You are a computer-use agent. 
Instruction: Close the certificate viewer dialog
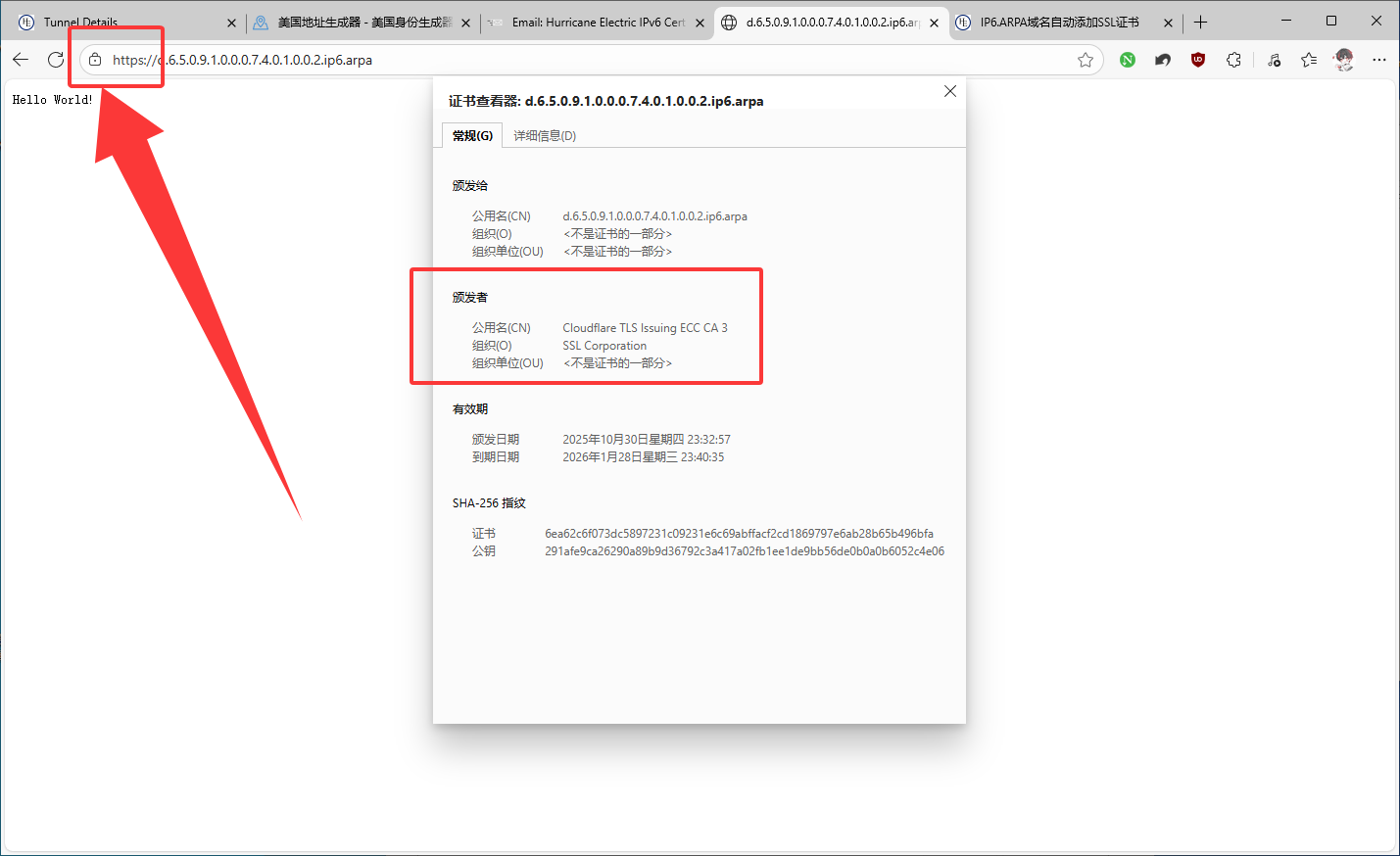coord(949,91)
